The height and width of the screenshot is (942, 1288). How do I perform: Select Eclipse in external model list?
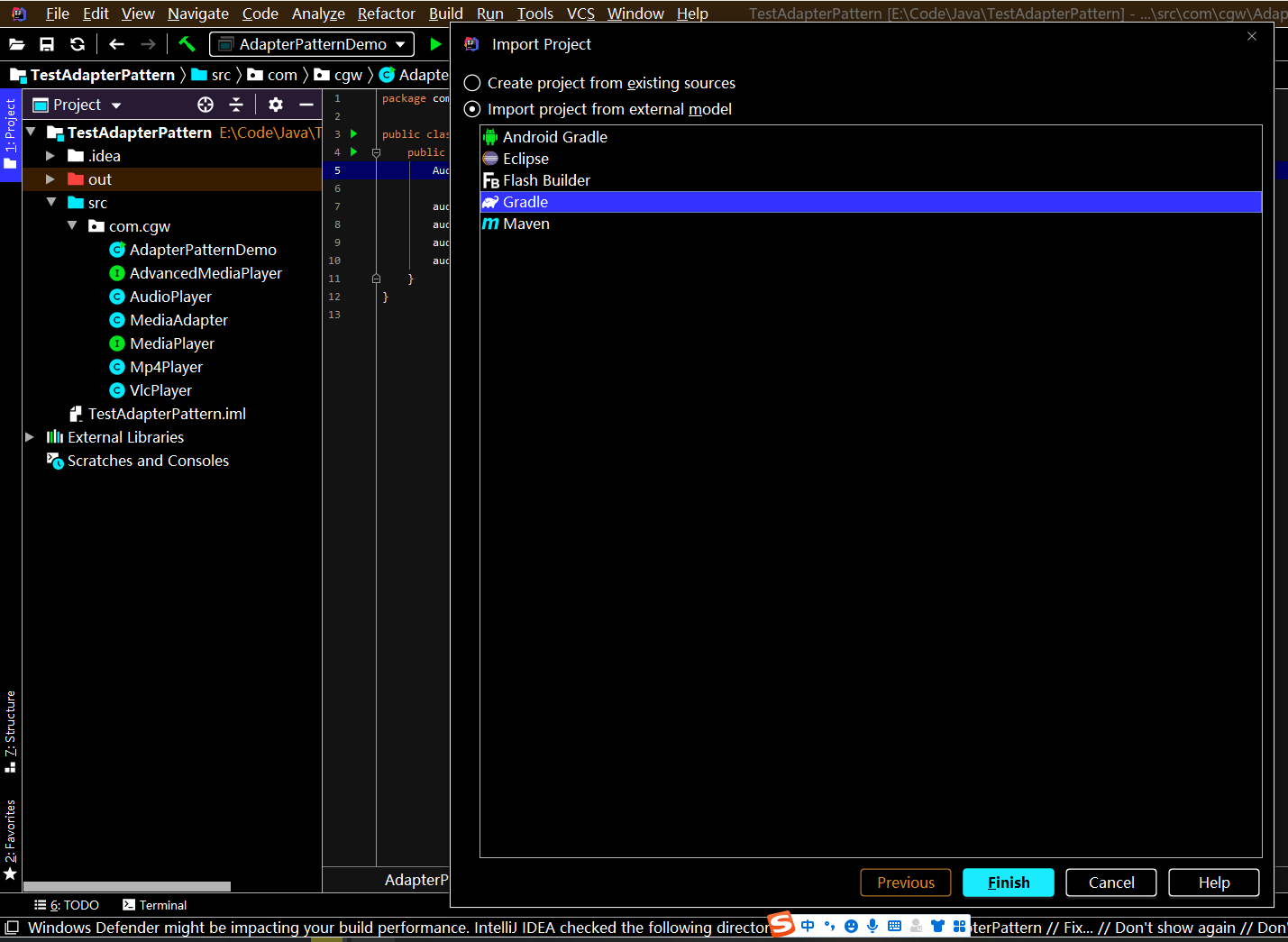tap(871, 159)
